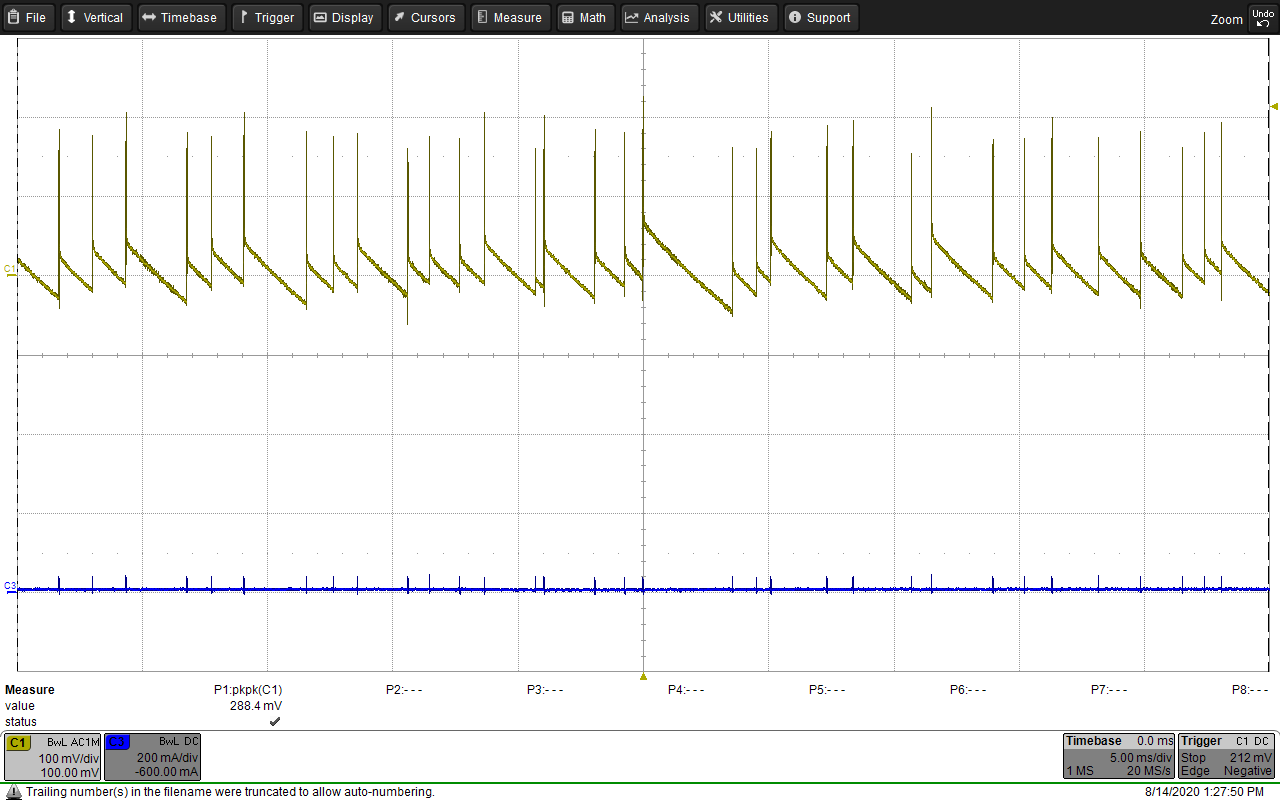Click the P1 status checkmark
1280x800 pixels.
(x=275, y=721)
